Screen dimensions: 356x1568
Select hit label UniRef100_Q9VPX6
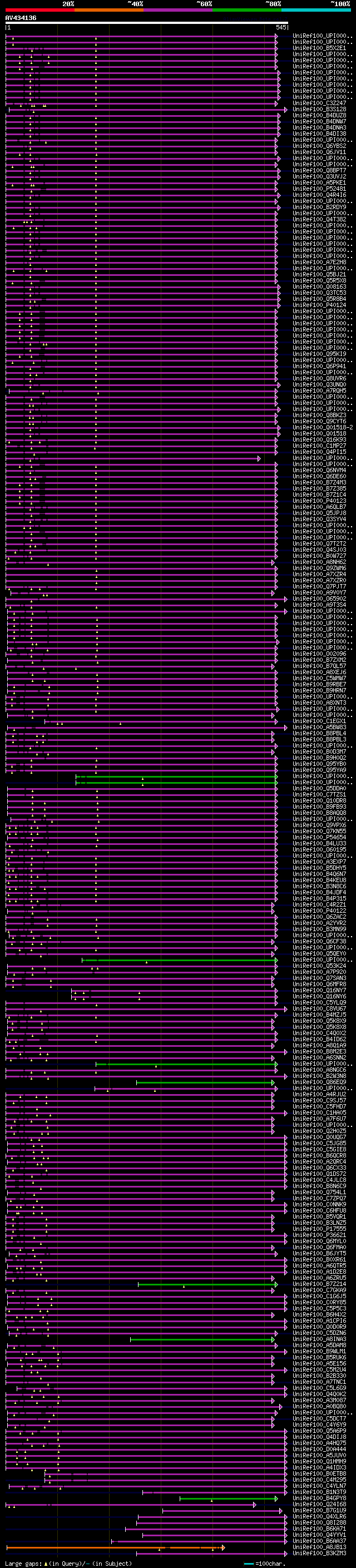click(319, 825)
